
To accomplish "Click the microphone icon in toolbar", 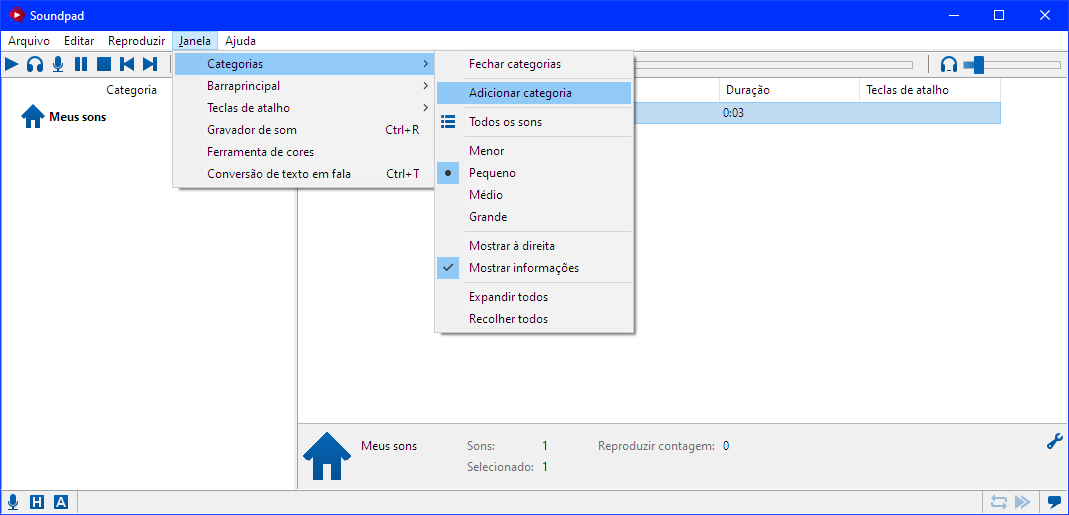I will tap(58, 64).
